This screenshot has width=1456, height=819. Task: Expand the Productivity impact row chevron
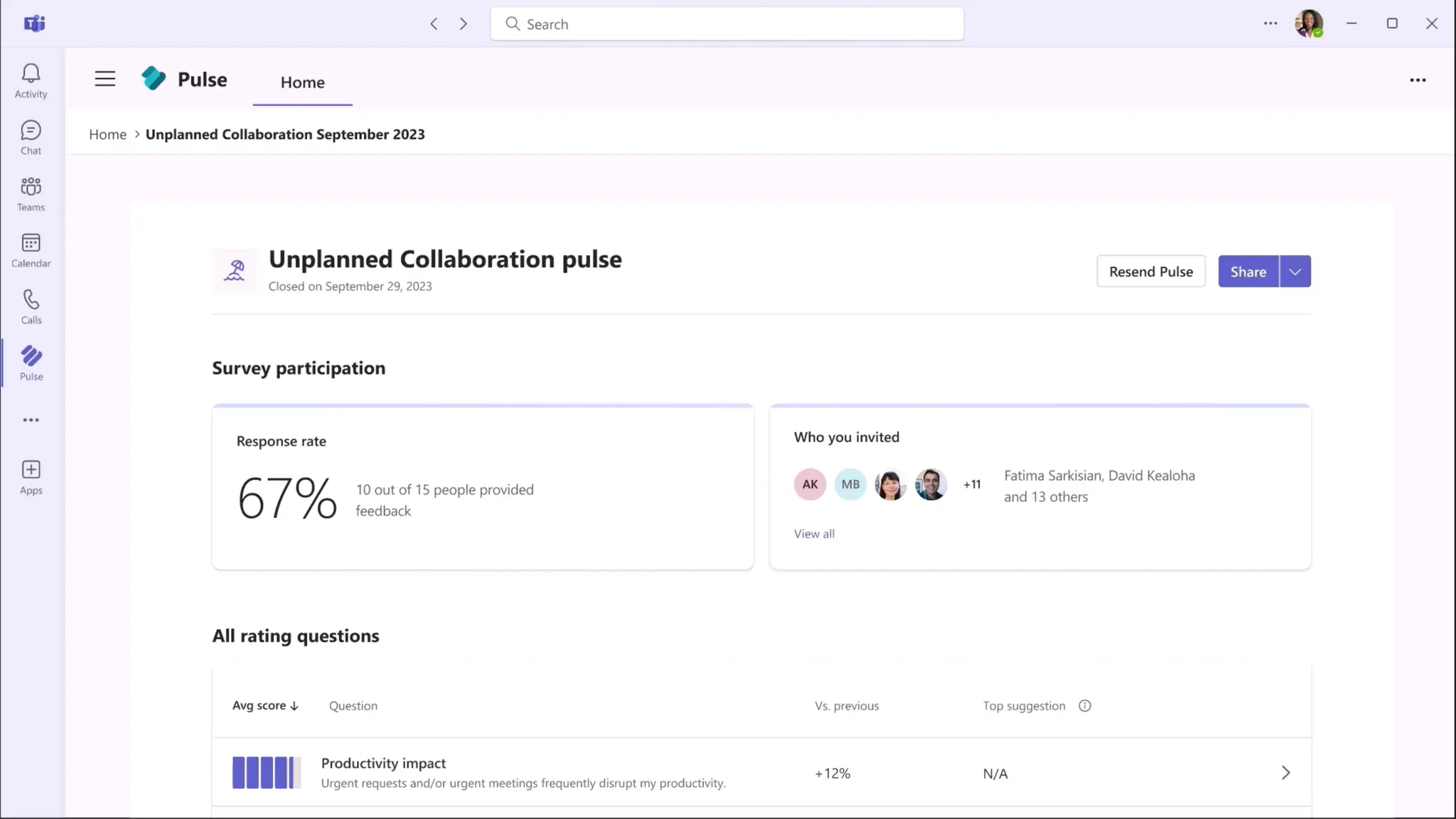click(x=1285, y=773)
